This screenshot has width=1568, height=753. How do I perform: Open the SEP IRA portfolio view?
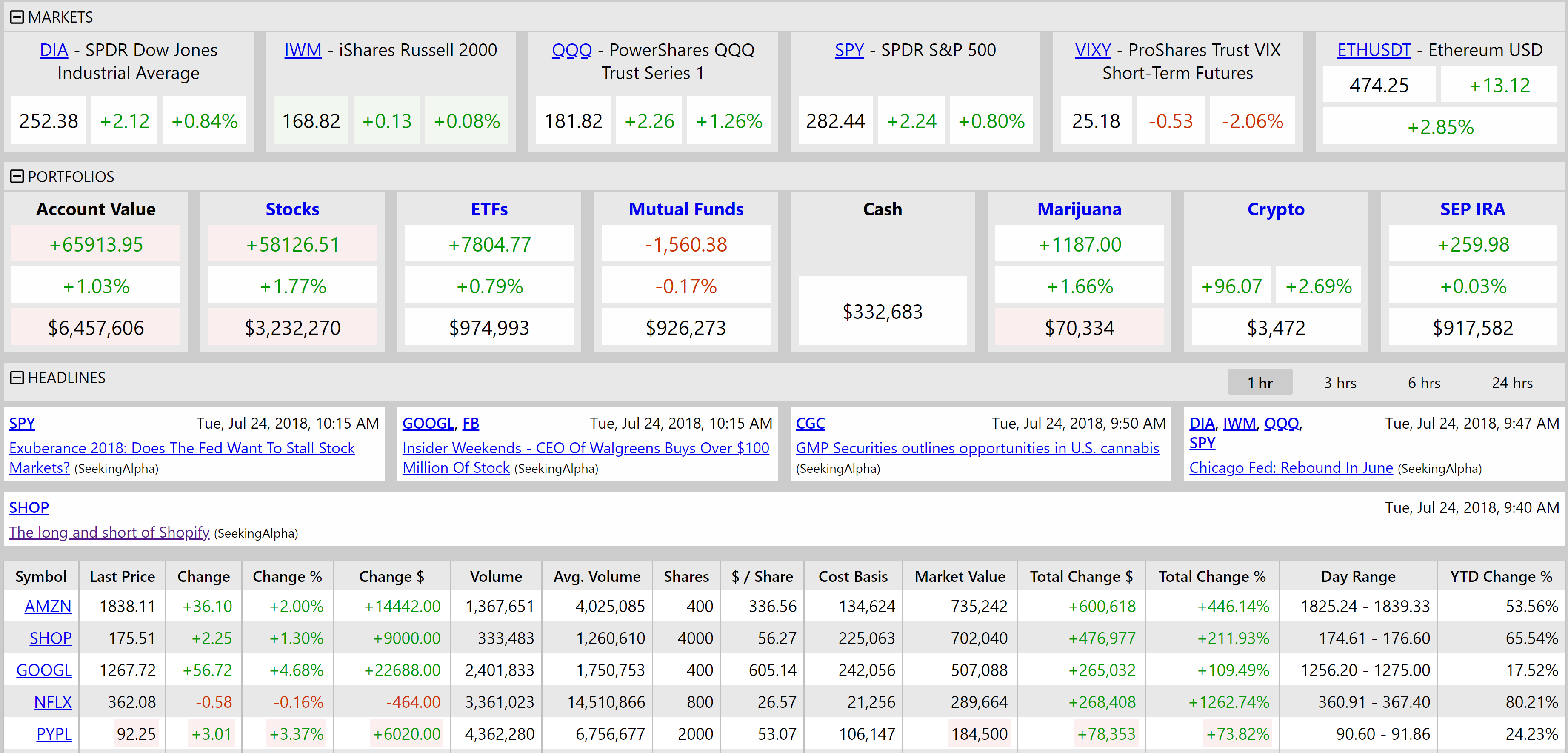1472,209
